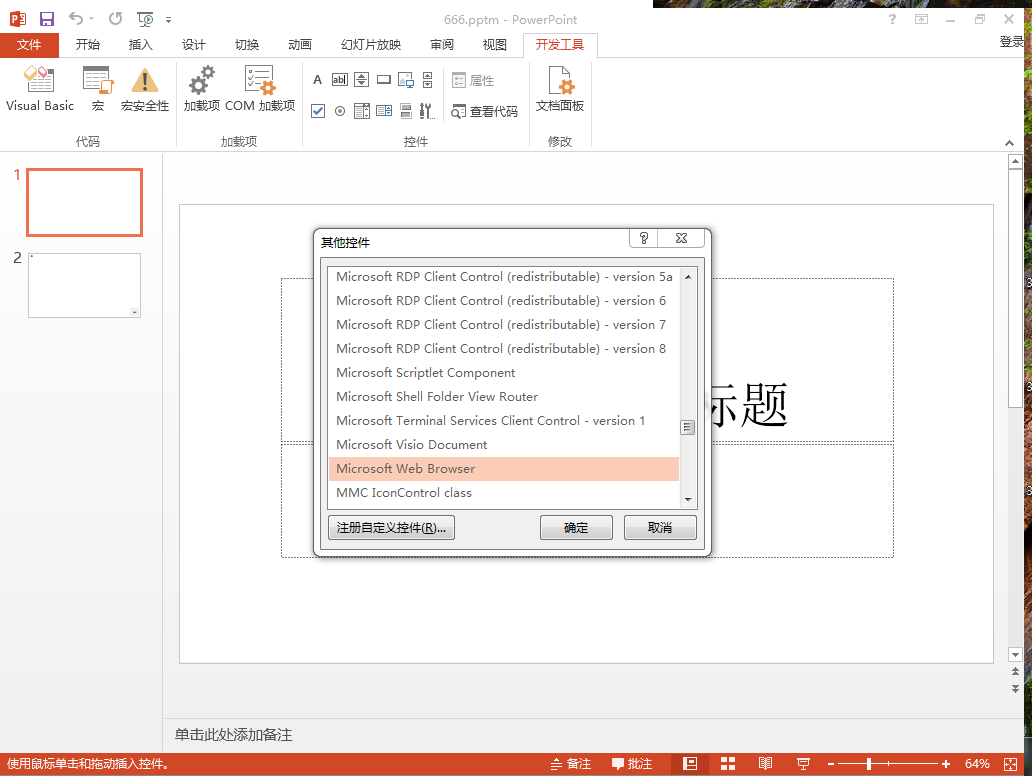Screen dimensions: 1032x776
Task: Collapse the ribbon
Action: pos(1009,143)
